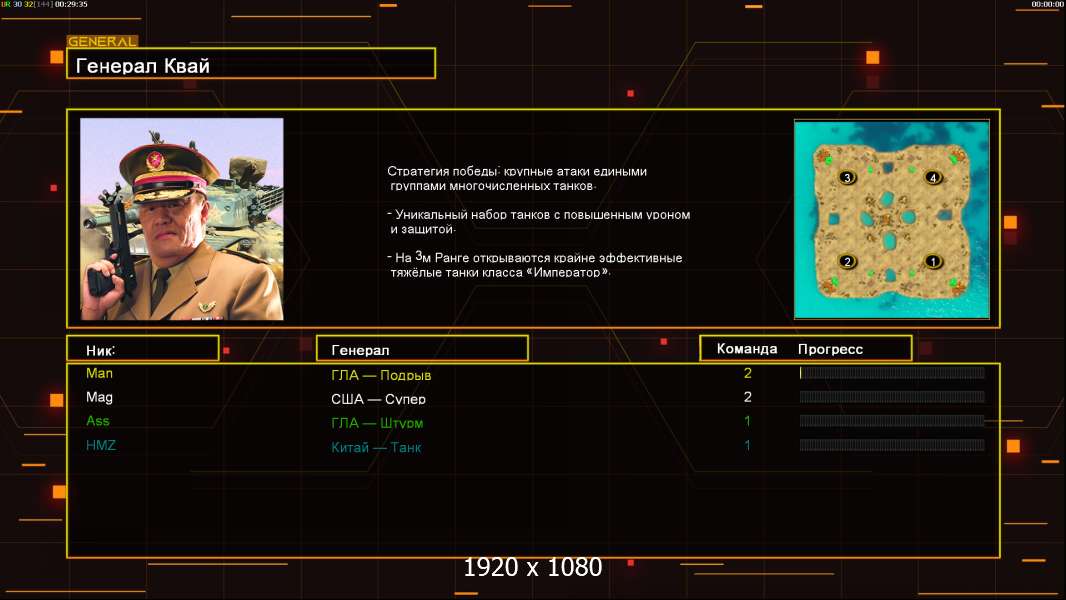Click the island map preview
Viewport: 1066px width, 600px height.
pos(891,219)
